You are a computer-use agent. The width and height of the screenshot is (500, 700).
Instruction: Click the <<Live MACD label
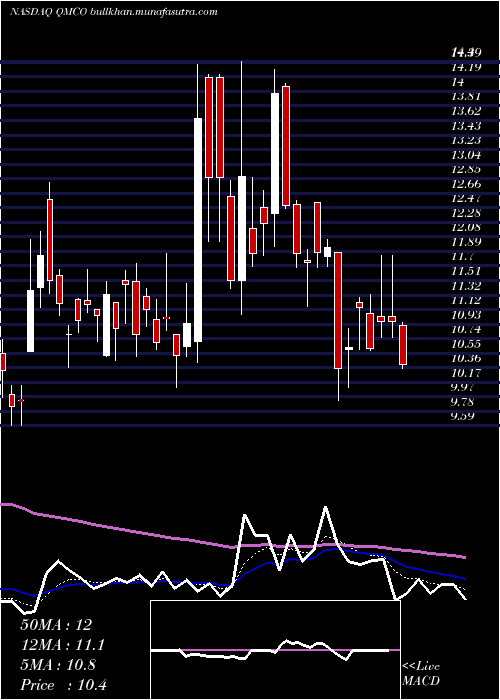coord(421,674)
